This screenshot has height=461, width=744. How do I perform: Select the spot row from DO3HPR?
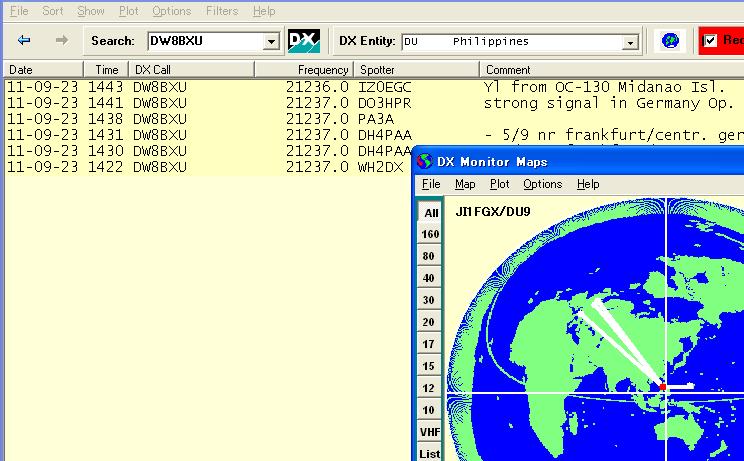click(x=374, y=103)
